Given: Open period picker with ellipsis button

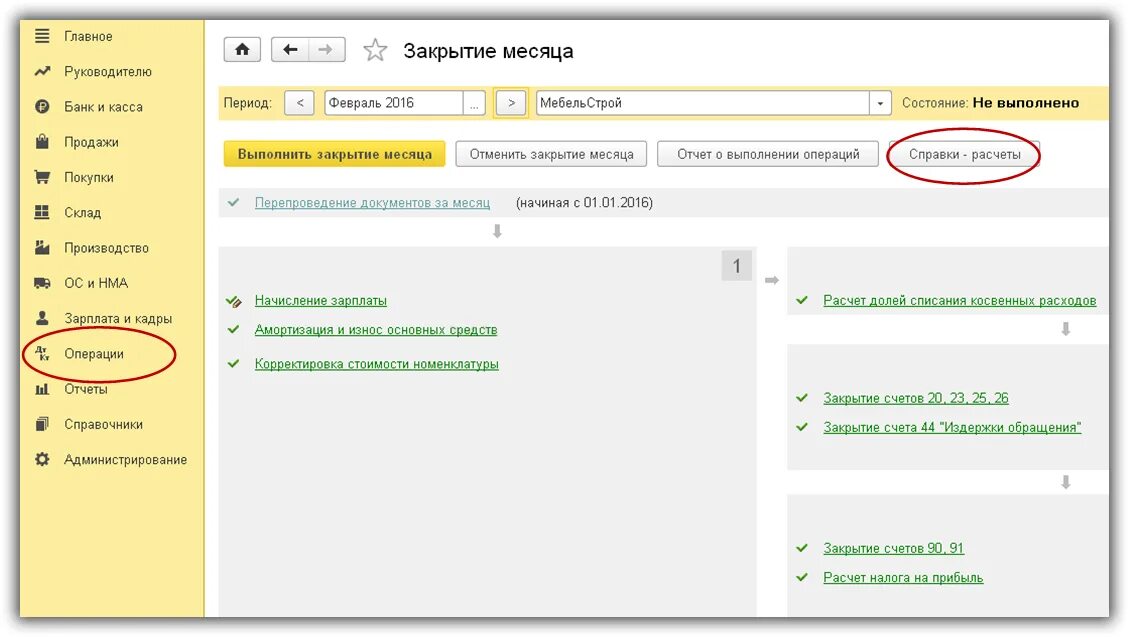Looking at the screenshot, I should coord(474,104).
